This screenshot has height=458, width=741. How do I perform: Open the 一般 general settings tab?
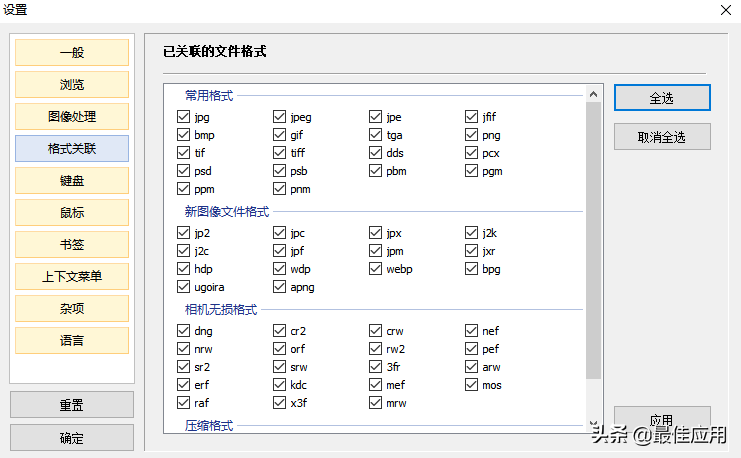(x=72, y=53)
